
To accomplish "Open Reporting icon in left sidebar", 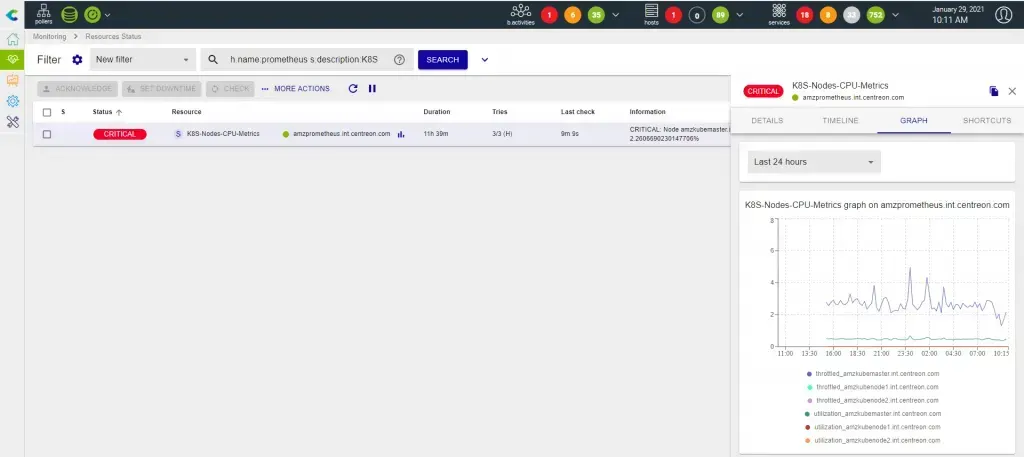I will pyautogui.click(x=12, y=80).
